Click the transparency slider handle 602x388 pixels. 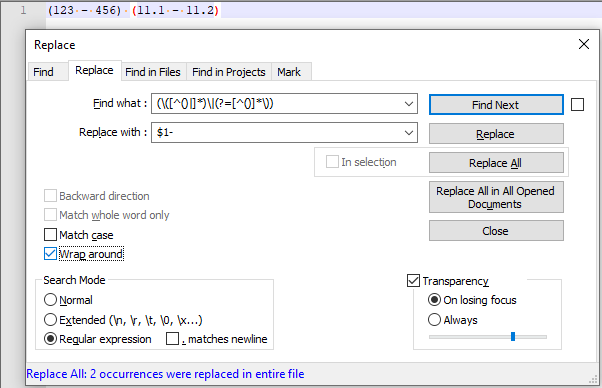tap(513, 337)
